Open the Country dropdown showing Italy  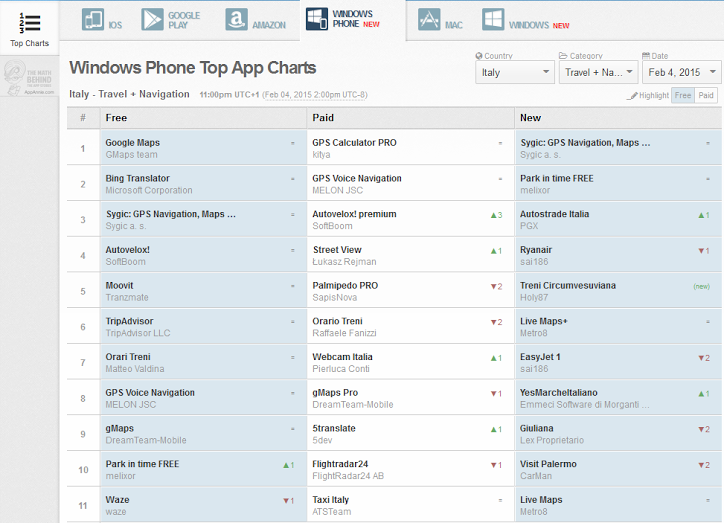(x=515, y=72)
